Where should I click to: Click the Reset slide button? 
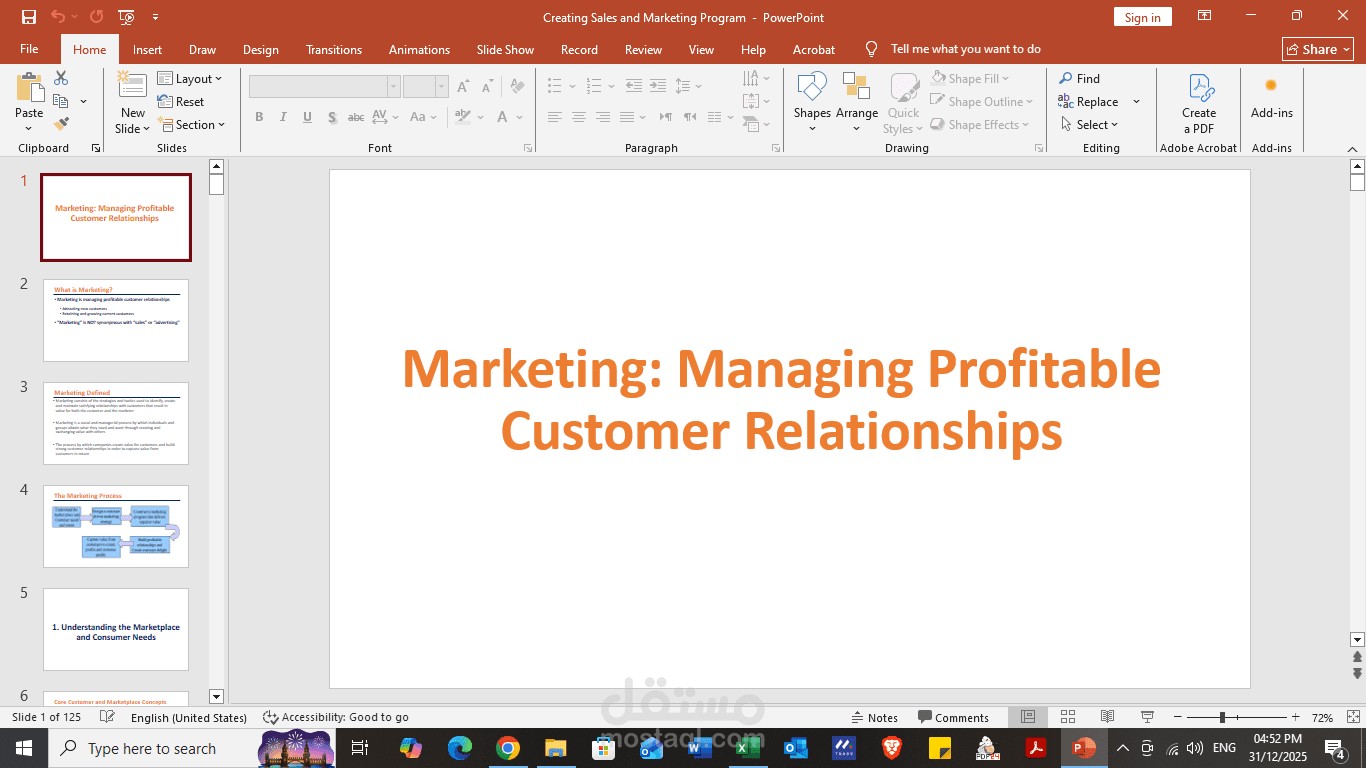[x=181, y=101]
